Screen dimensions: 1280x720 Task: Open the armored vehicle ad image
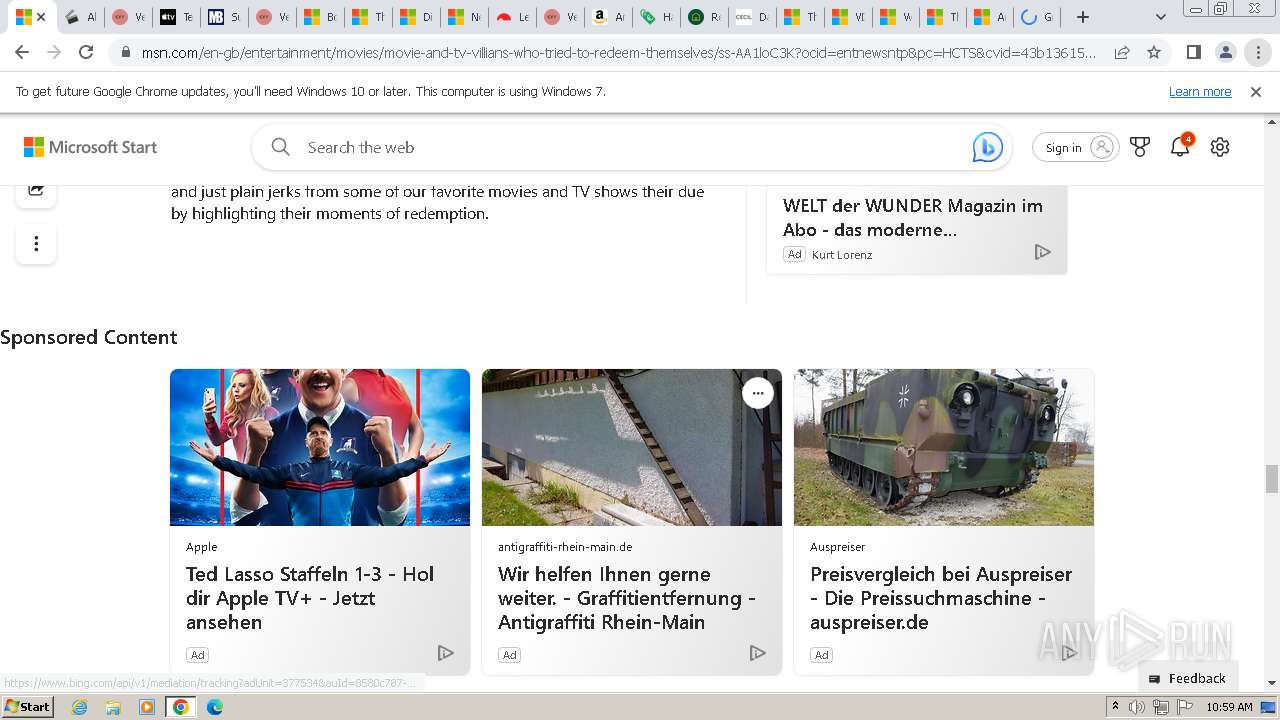click(x=944, y=447)
